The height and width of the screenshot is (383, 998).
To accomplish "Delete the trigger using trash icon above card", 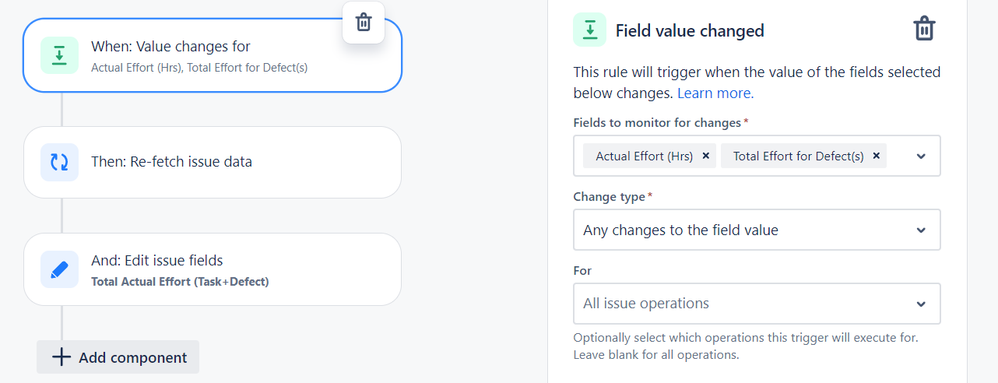I will [363, 22].
